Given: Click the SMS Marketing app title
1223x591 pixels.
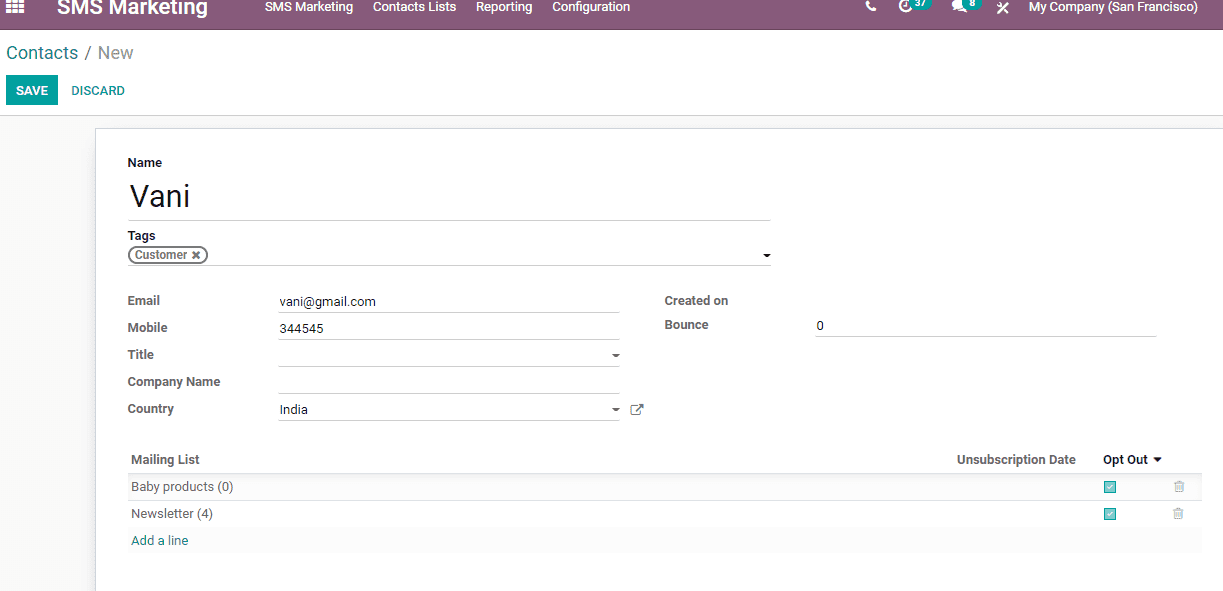Looking at the screenshot, I should [132, 8].
